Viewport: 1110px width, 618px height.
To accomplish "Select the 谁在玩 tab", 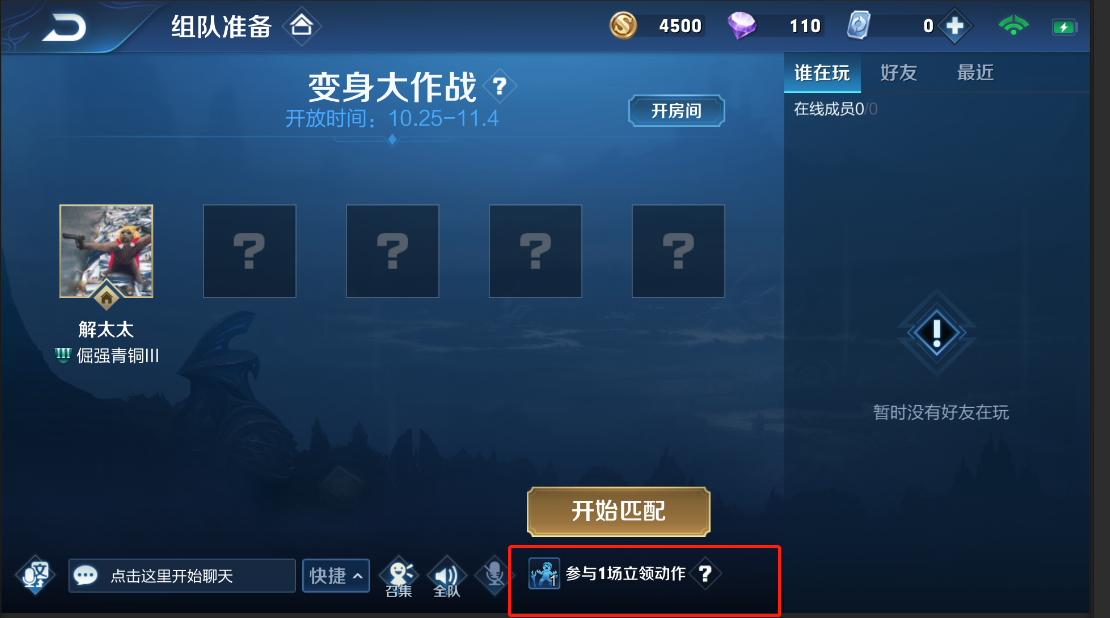I will tap(822, 73).
